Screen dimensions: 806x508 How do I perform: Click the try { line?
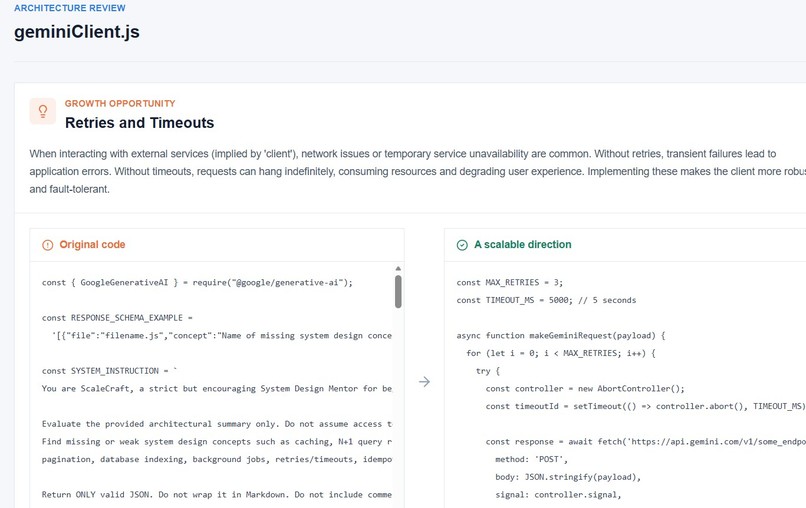click(x=488, y=371)
